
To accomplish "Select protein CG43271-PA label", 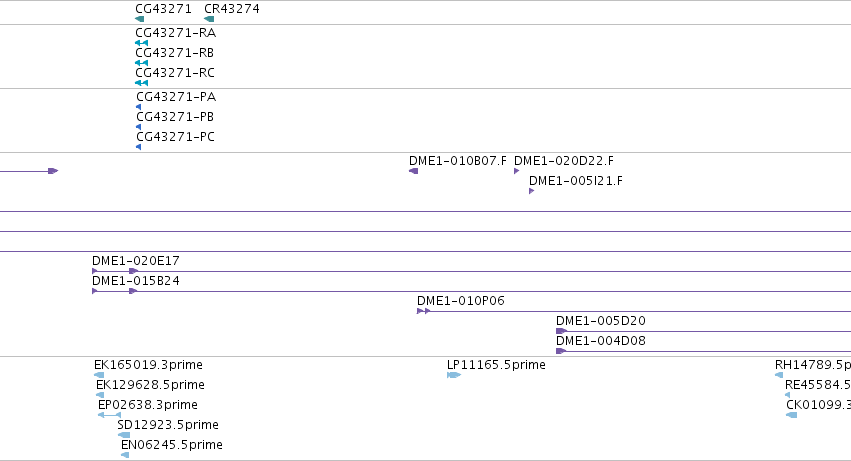I will tap(176, 97).
